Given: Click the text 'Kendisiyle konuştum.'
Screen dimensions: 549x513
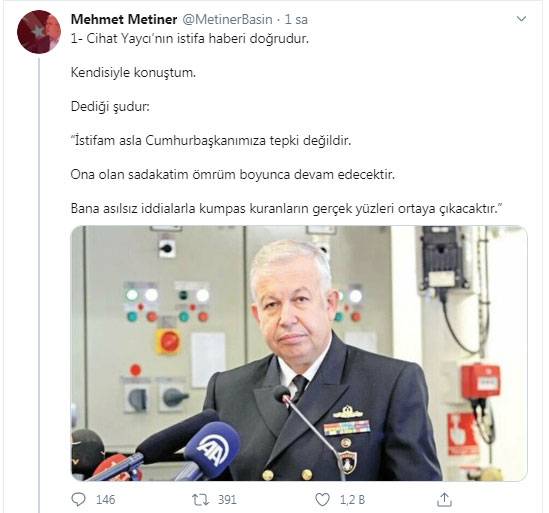Looking at the screenshot, I should [133, 73].
